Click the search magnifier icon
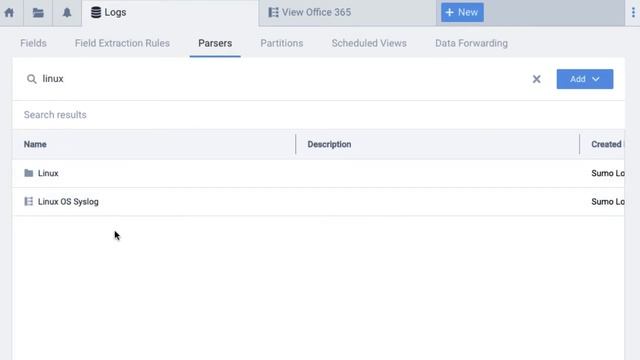 pos(31,79)
